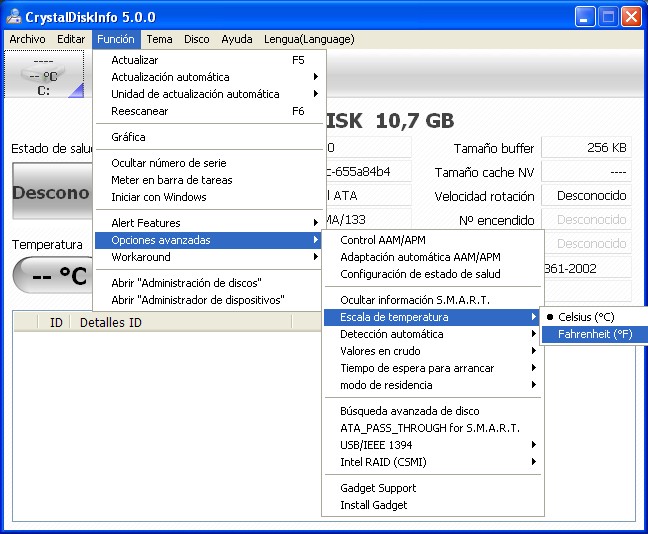Viewport: 648px width, 534px height.
Task: Click the Tamaño buffer 256 KB field
Action: 586,148
